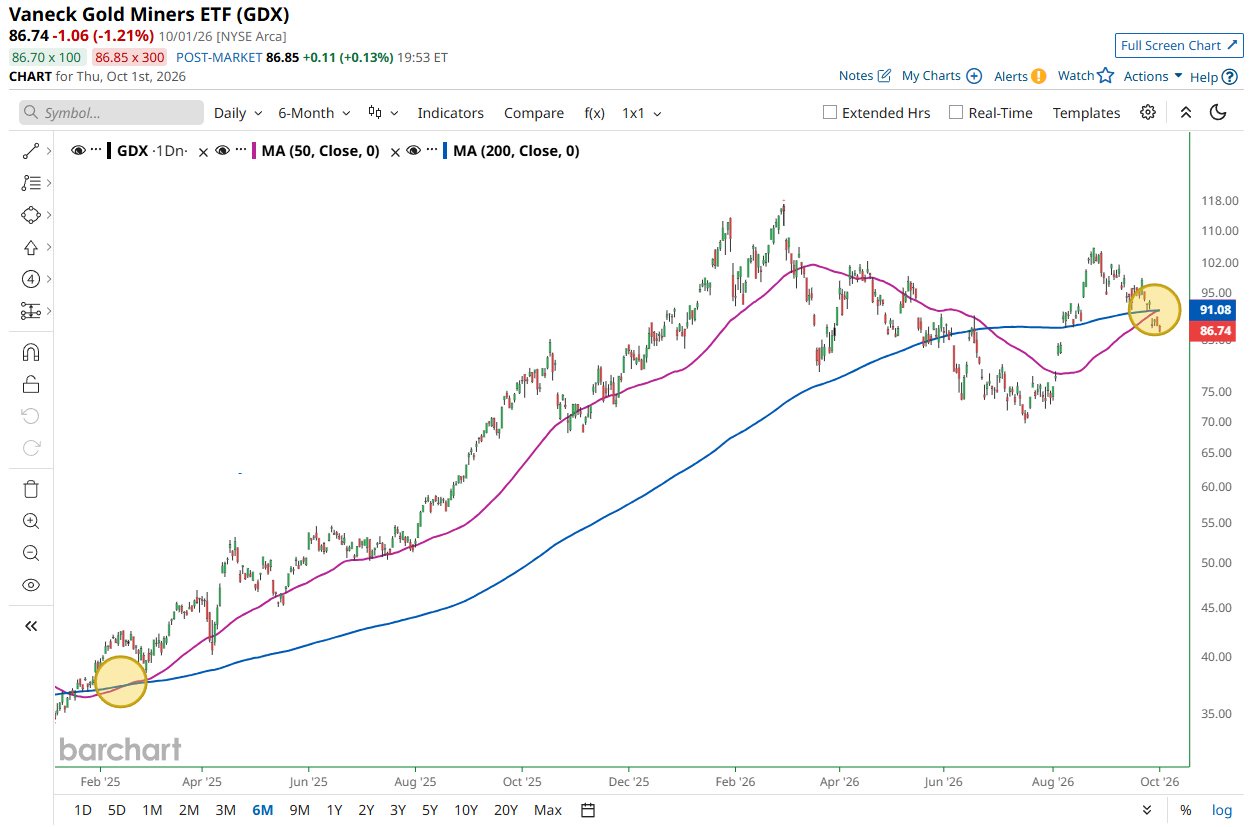
Task: Open options dots for MA (50) legend
Action: tap(243, 151)
